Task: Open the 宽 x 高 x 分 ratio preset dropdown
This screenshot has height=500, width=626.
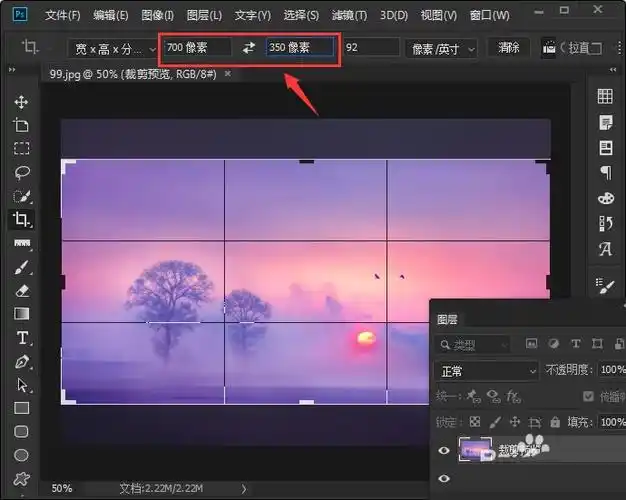Action: pyautogui.click(x=113, y=49)
